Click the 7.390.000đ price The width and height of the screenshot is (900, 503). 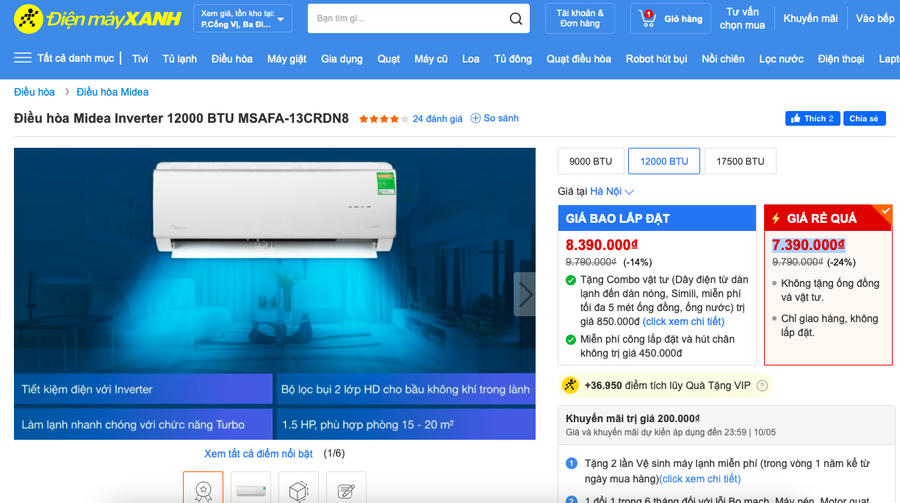(x=808, y=245)
